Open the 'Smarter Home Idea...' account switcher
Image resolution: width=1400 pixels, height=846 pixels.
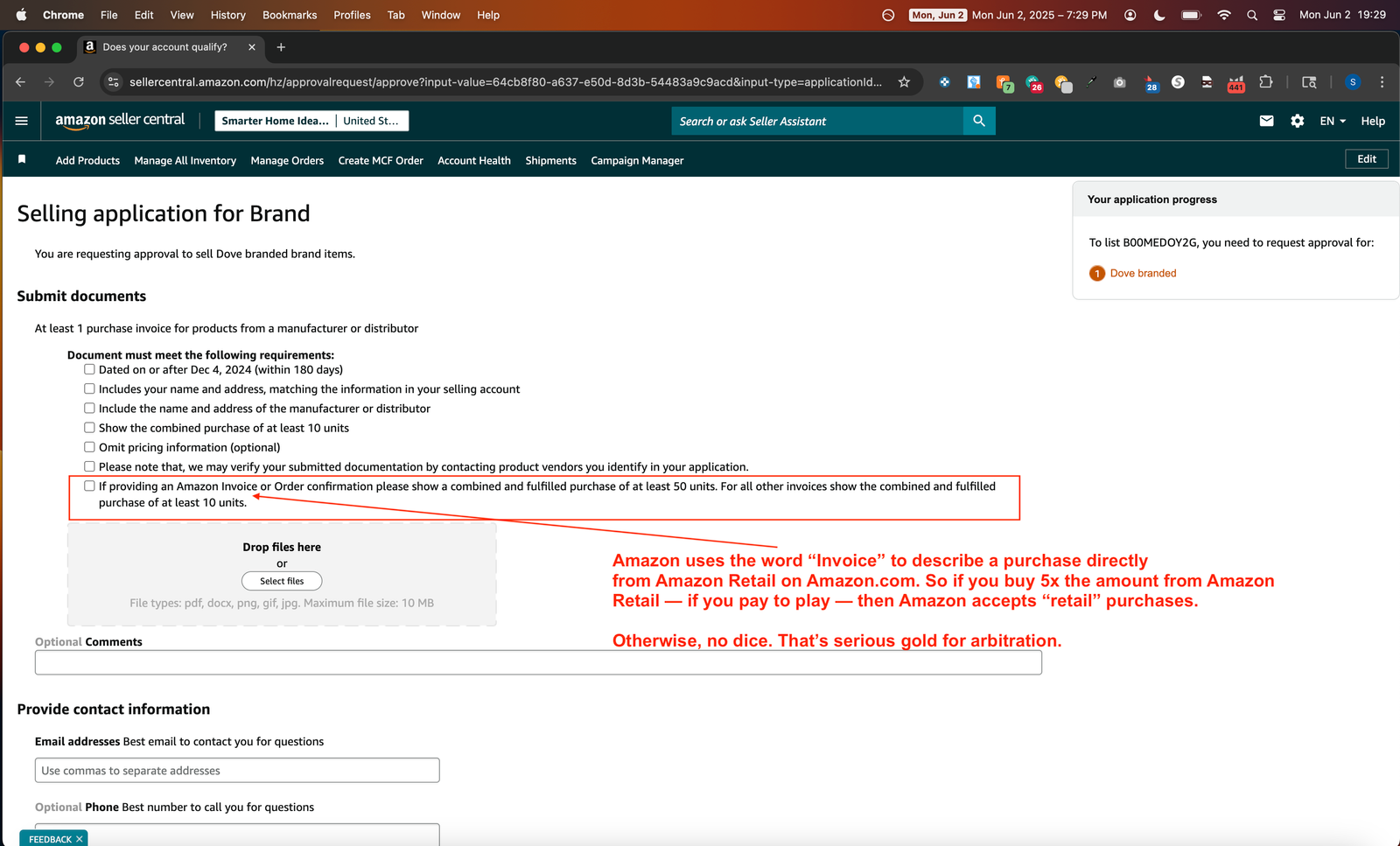tap(275, 121)
